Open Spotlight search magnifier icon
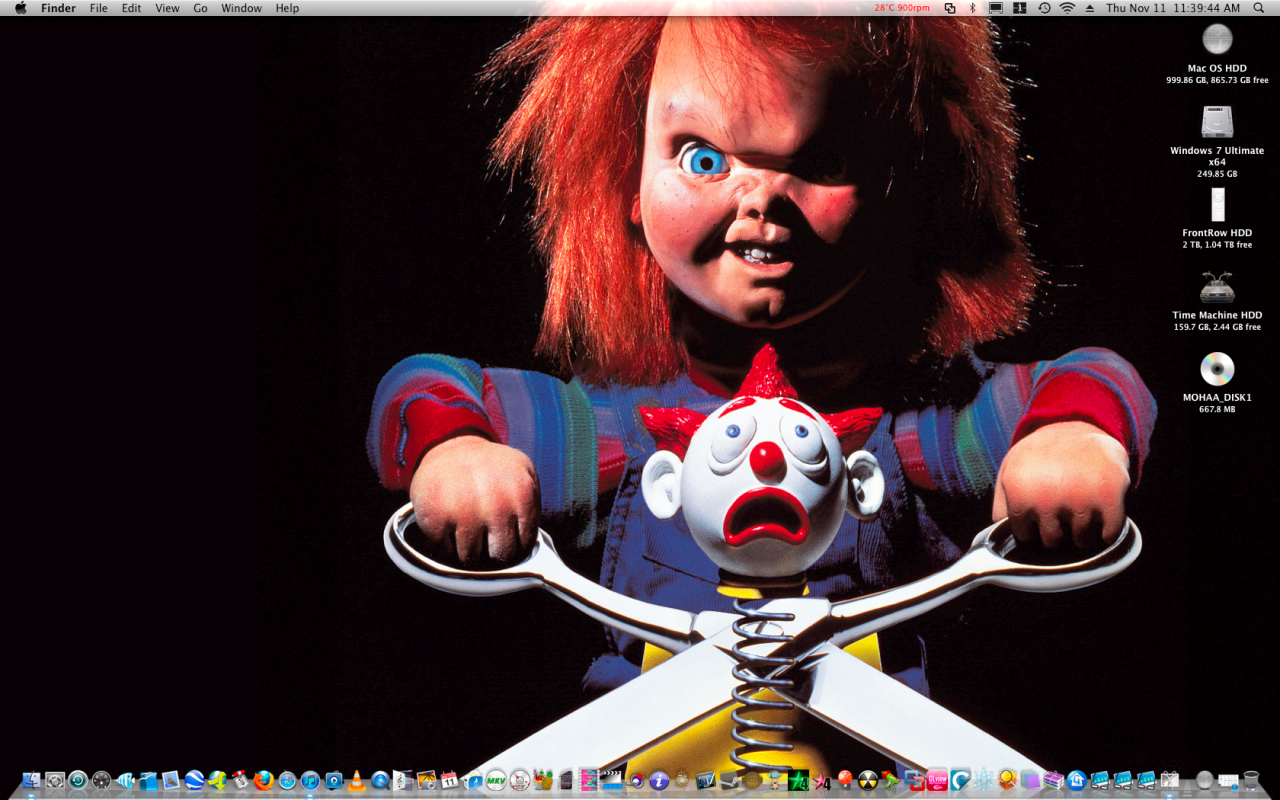The width and height of the screenshot is (1280, 800). [x=1258, y=8]
